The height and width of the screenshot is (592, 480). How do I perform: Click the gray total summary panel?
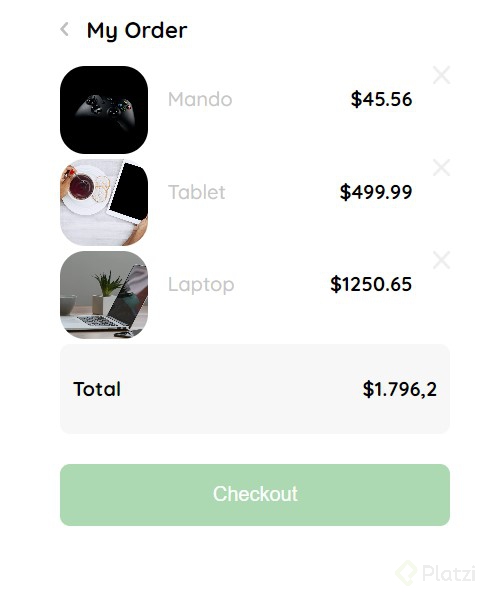(x=255, y=389)
